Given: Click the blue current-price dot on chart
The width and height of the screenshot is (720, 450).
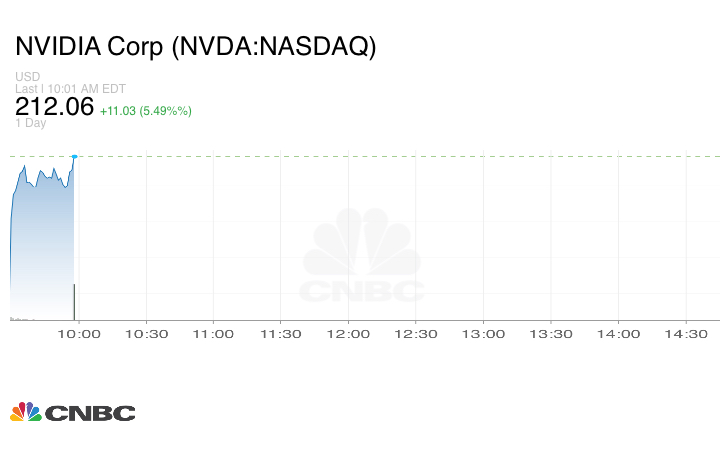Looking at the screenshot, I should point(74,156).
